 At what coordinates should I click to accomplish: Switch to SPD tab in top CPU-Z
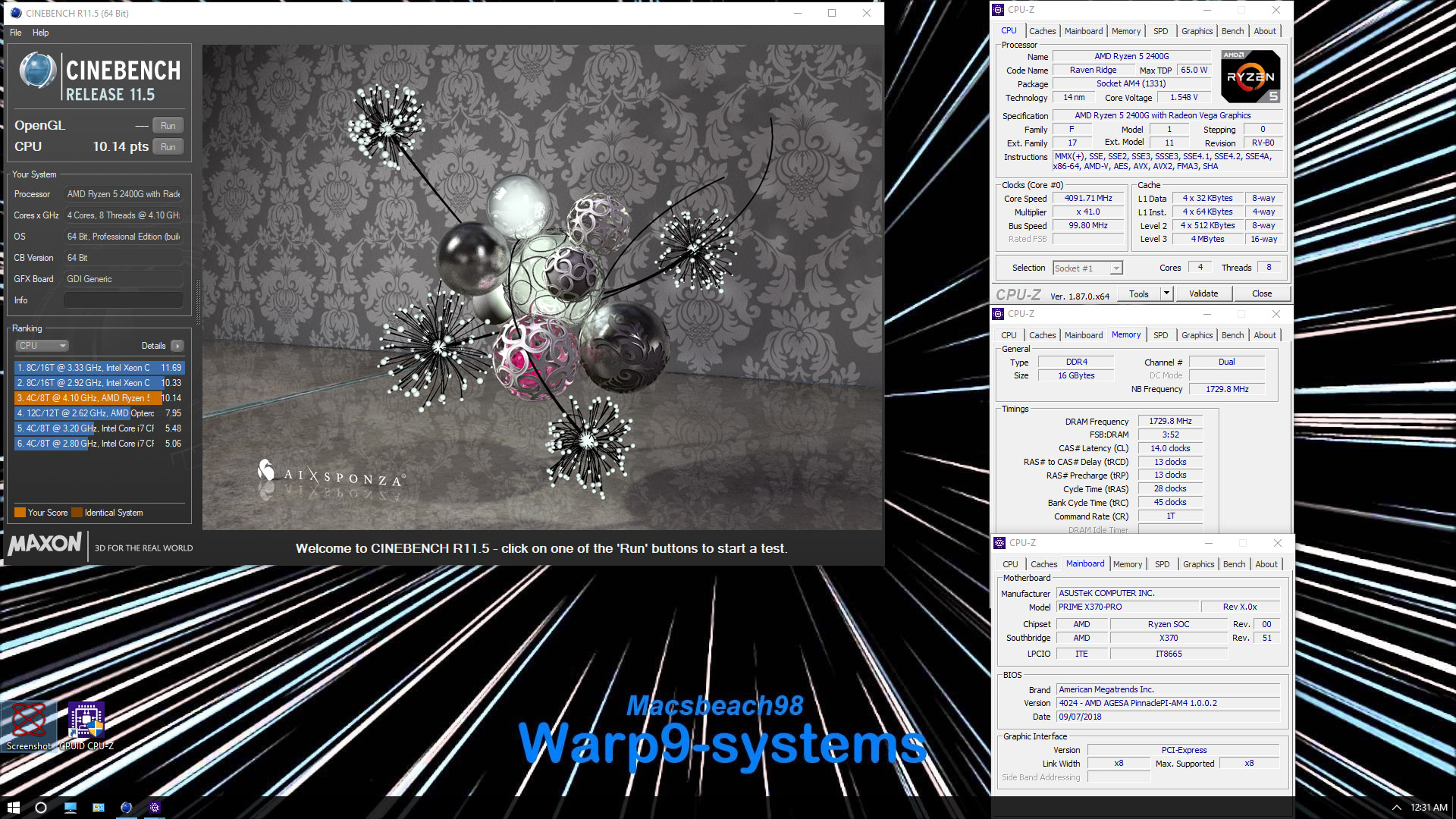[1160, 31]
